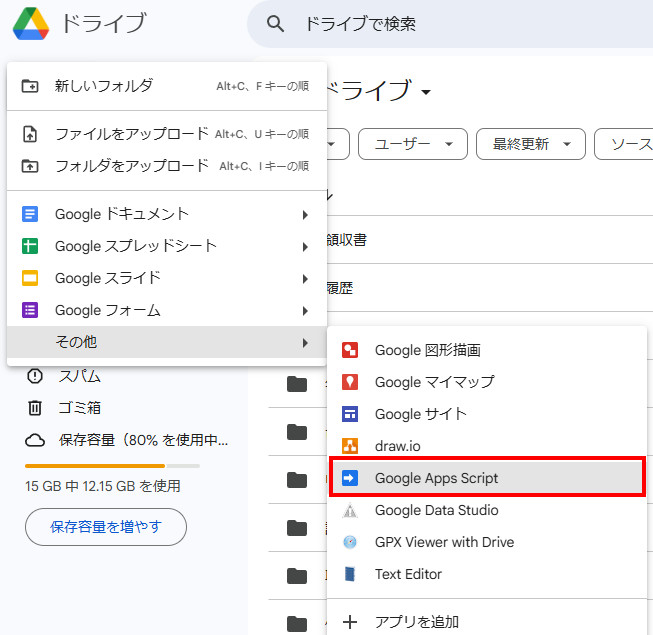Click the Google Docs blue icon
Image resolution: width=653 pixels, height=635 pixels.
(x=30, y=214)
